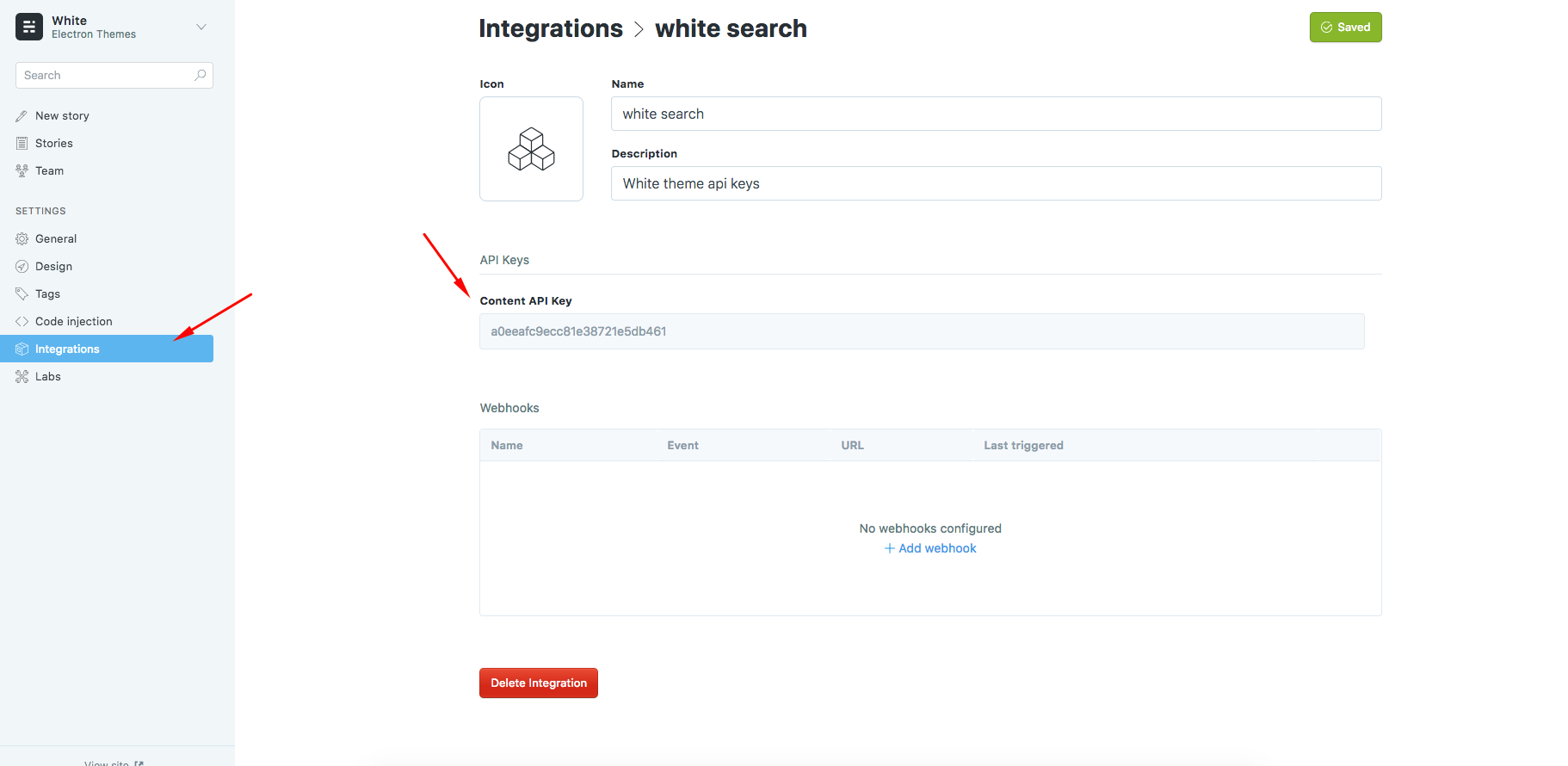Click the Design compass icon

tap(22, 267)
